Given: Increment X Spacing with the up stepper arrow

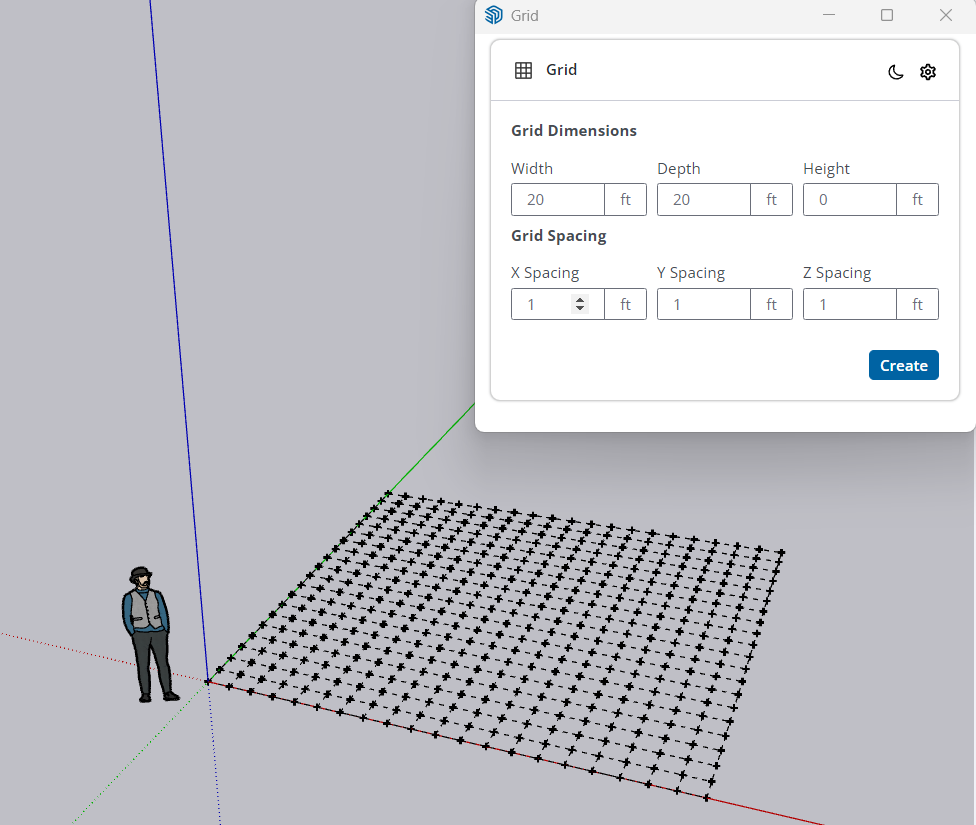Looking at the screenshot, I should 582,299.
